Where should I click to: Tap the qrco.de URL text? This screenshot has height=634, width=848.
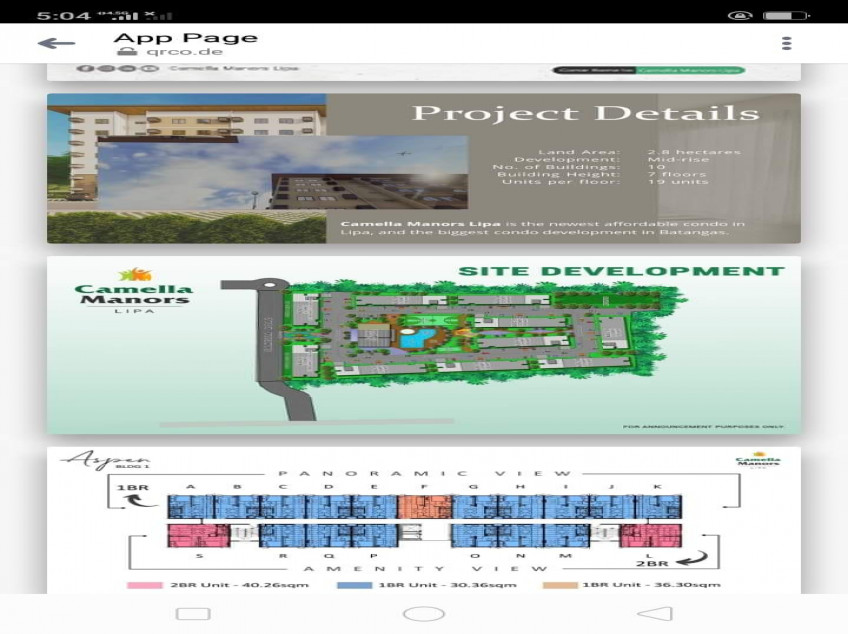[162, 52]
